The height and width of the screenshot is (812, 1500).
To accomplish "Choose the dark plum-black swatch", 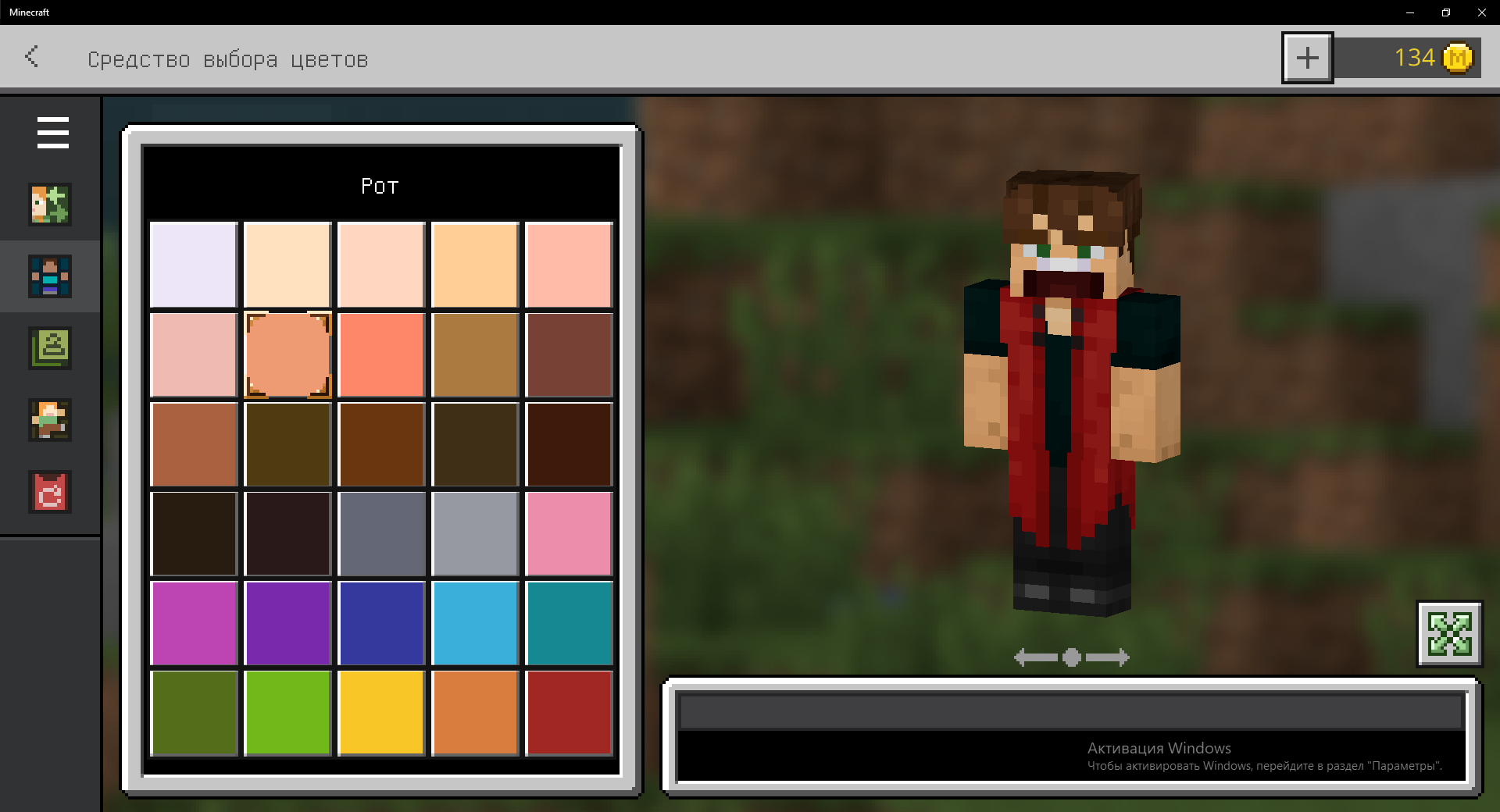I will point(287,534).
